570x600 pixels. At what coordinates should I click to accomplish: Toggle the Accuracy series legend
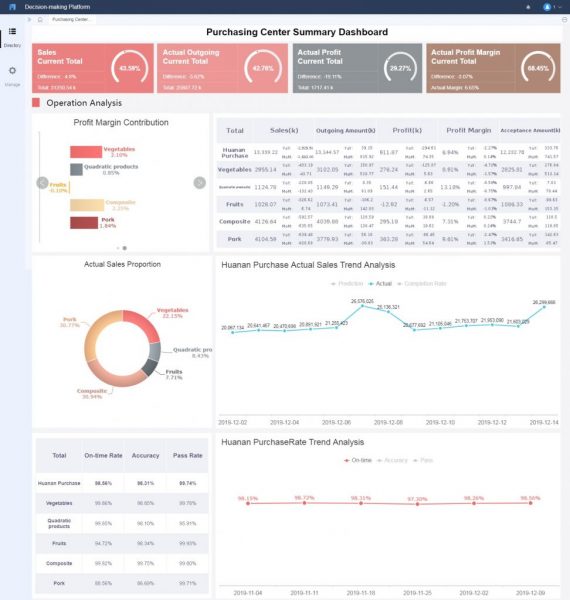pyautogui.click(x=392, y=460)
